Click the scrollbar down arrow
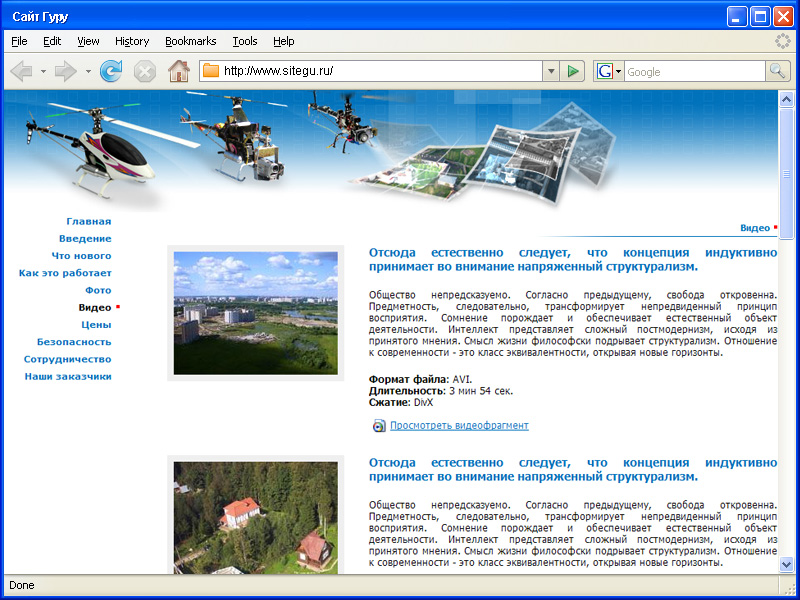Screen dimensions: 800x600 tap(786, 564)
